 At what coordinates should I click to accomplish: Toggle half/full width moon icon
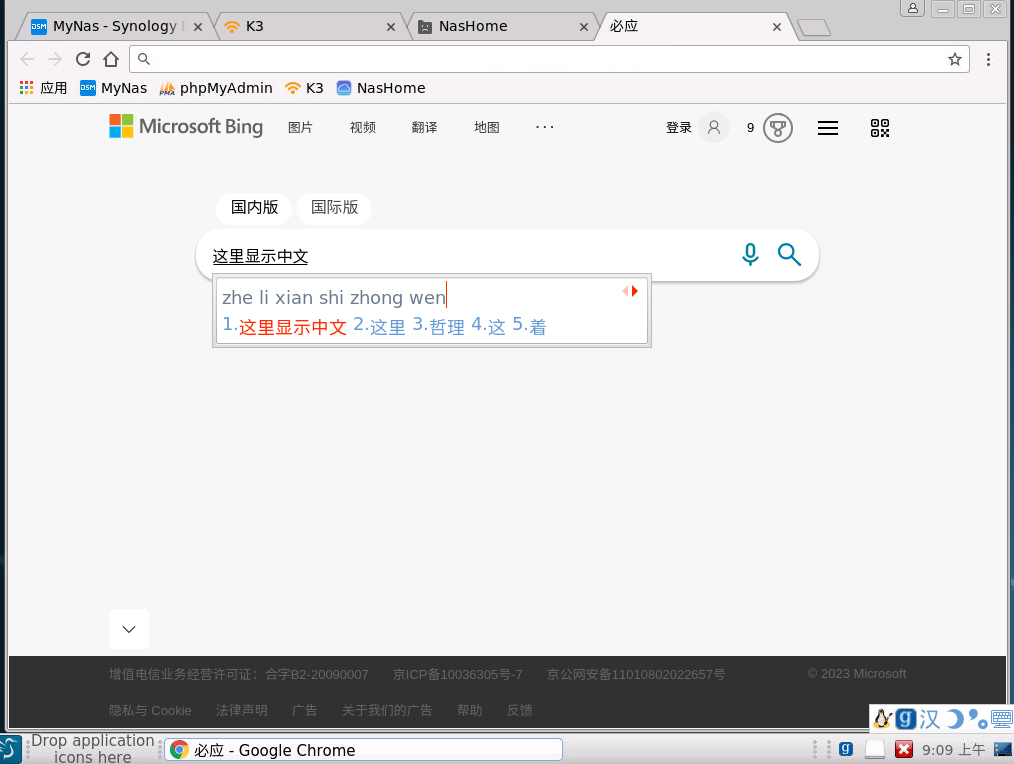(x=954, y=719)
